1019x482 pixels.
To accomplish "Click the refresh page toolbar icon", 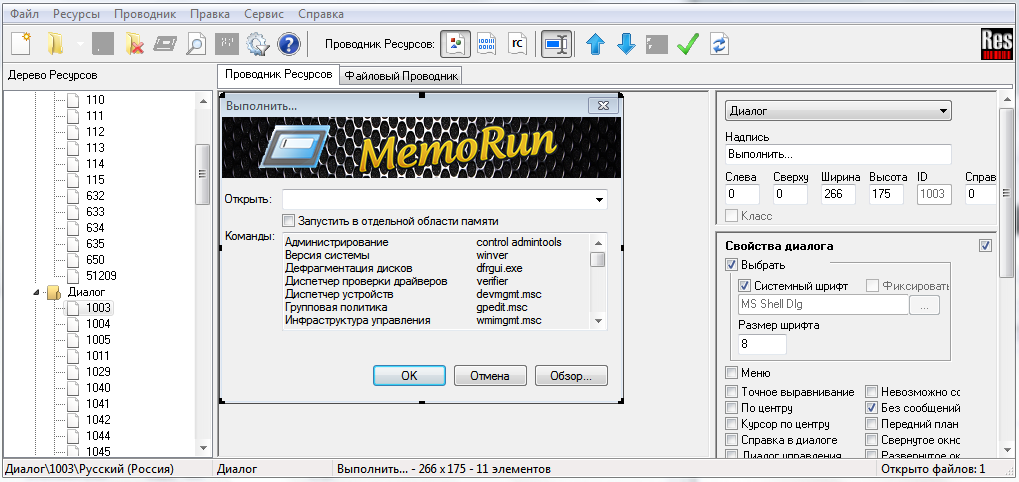I will pyautogui.click(x=719, y=44).
